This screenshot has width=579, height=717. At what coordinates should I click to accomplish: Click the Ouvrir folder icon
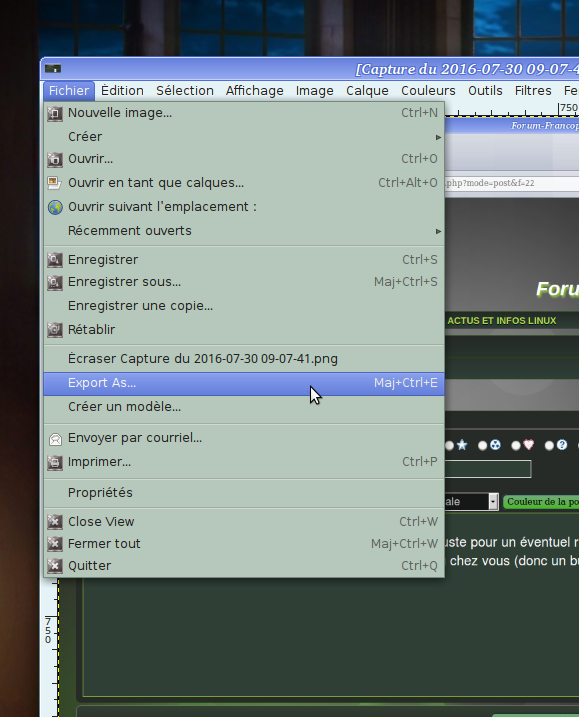tap(55, 159)
